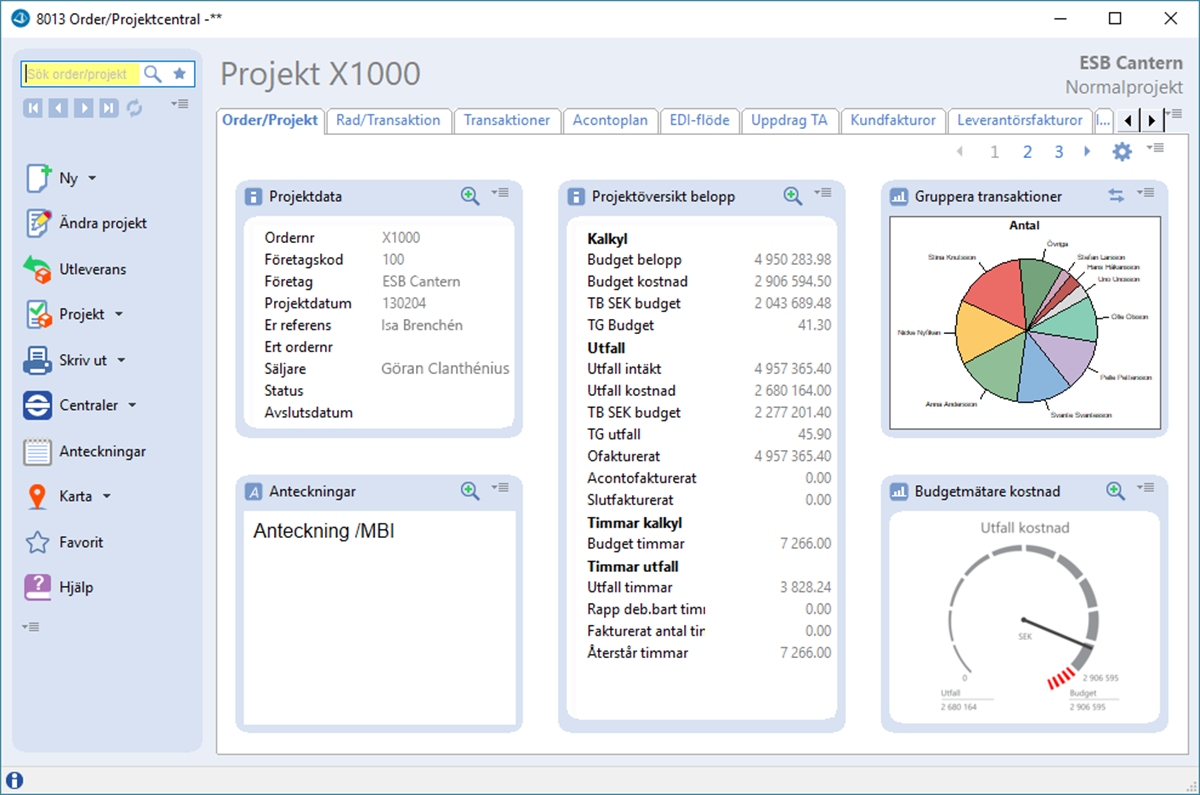Viewport: 1200px width, 795px height.
Task: Click the Anteckning /MBI note text
Action: coord(324,531)
